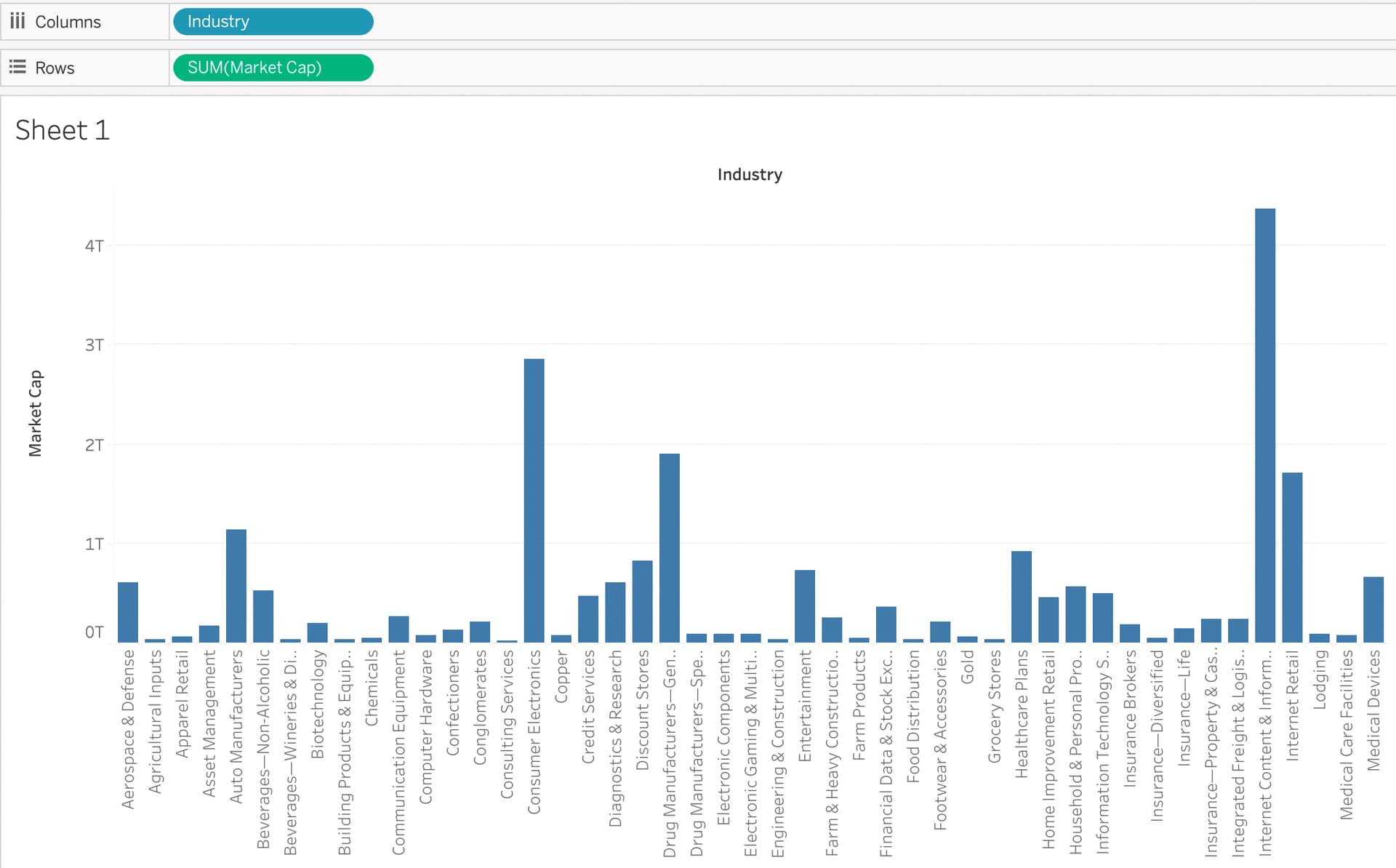Click the Sheet 1 title

(63, 131)
